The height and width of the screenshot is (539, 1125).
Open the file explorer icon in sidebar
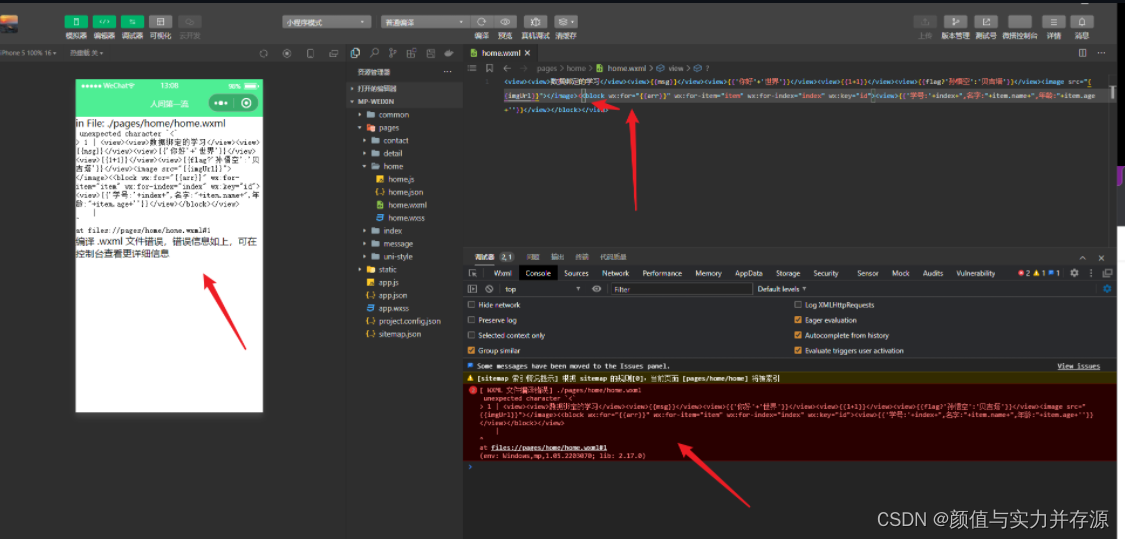click(355, 53)
